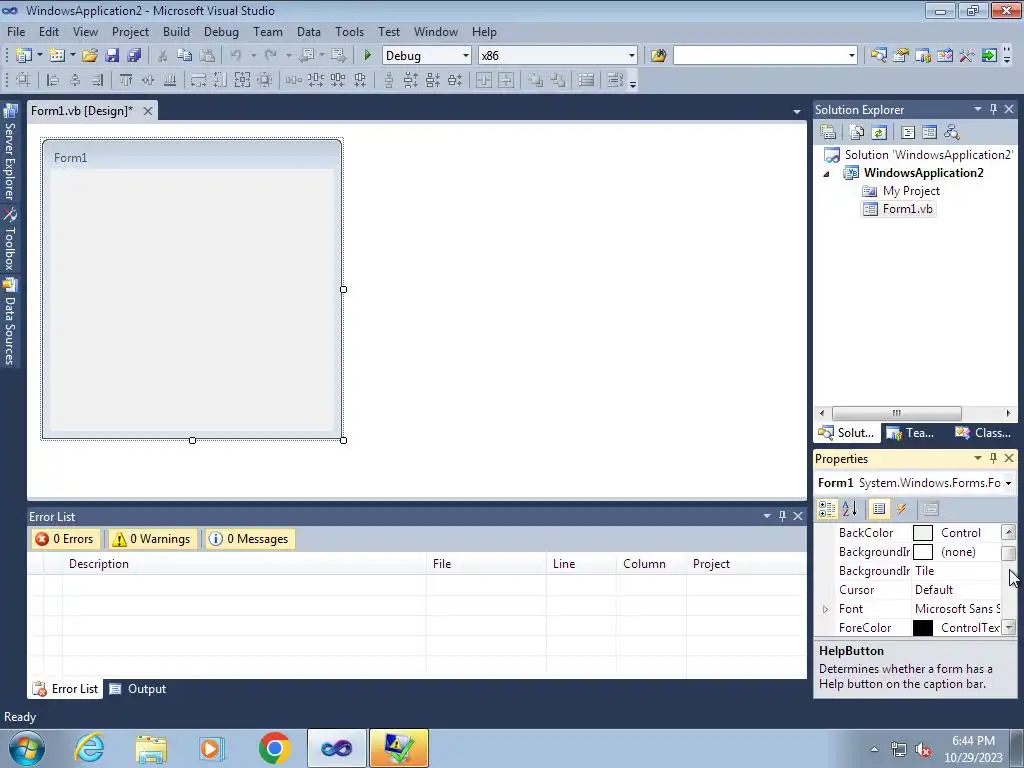Open the x86 platform dropdown
The image size is (1024, 768).
point(632,56)
